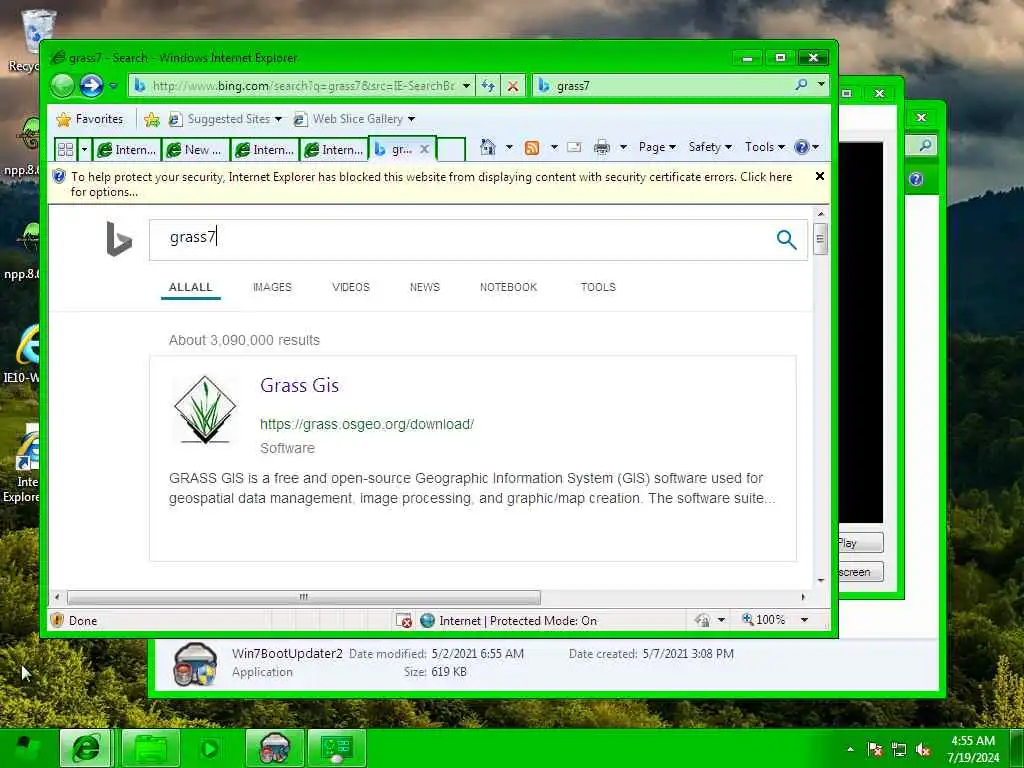Open the Tools menu
The image size is (1024, 768).
tap(765, 147)
